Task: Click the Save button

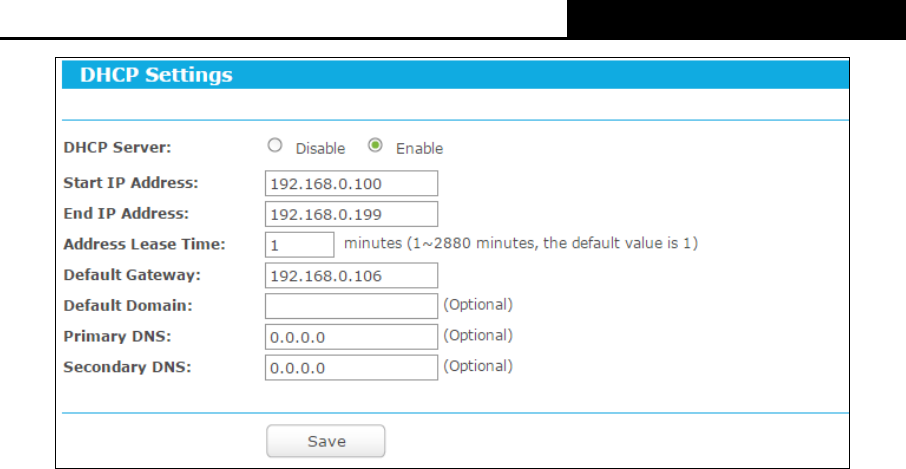Action: click(x=326, y=441)
